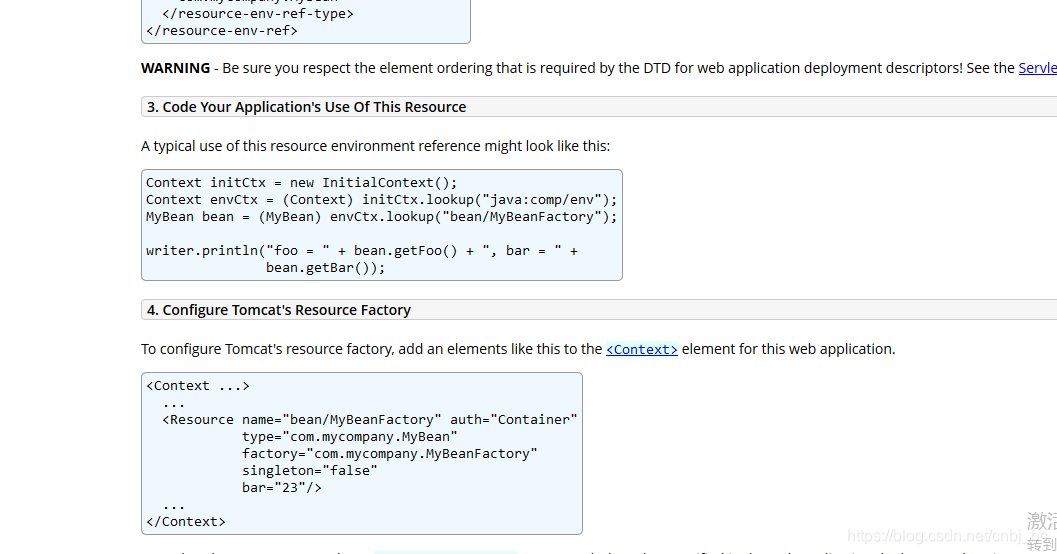The image size is (1057, 554).
Task: Click the '</resource-env-ref>' closing tag line
Action: pos(222,30)
